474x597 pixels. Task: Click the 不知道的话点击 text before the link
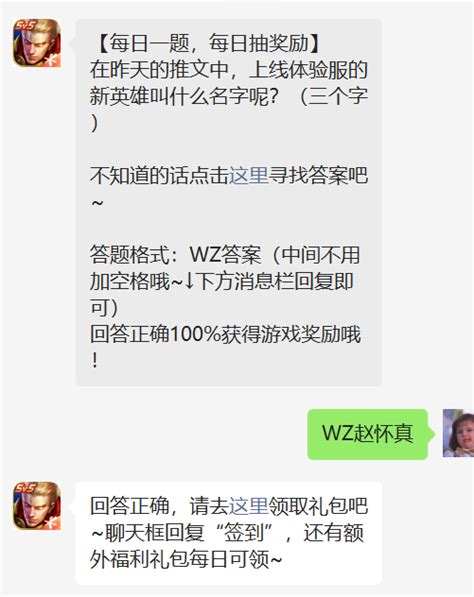coord(159,176)
